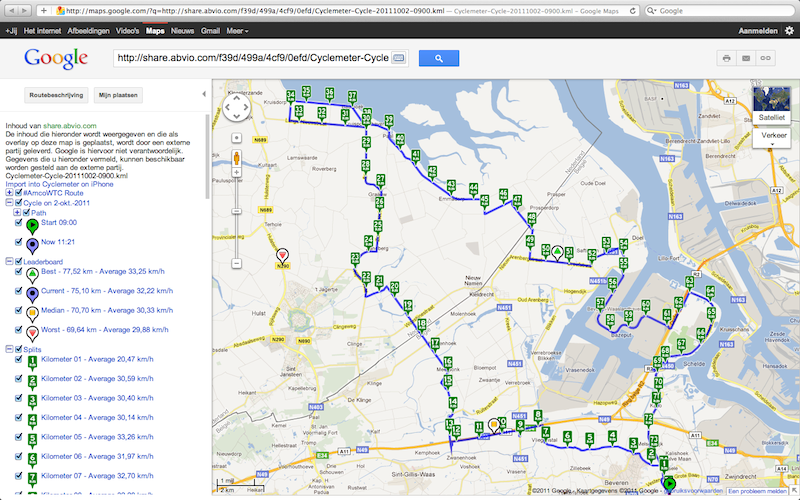800x500 pixels.
Task: Click the kilometer 19 marker on the map
Action: (x=408, y=307)
